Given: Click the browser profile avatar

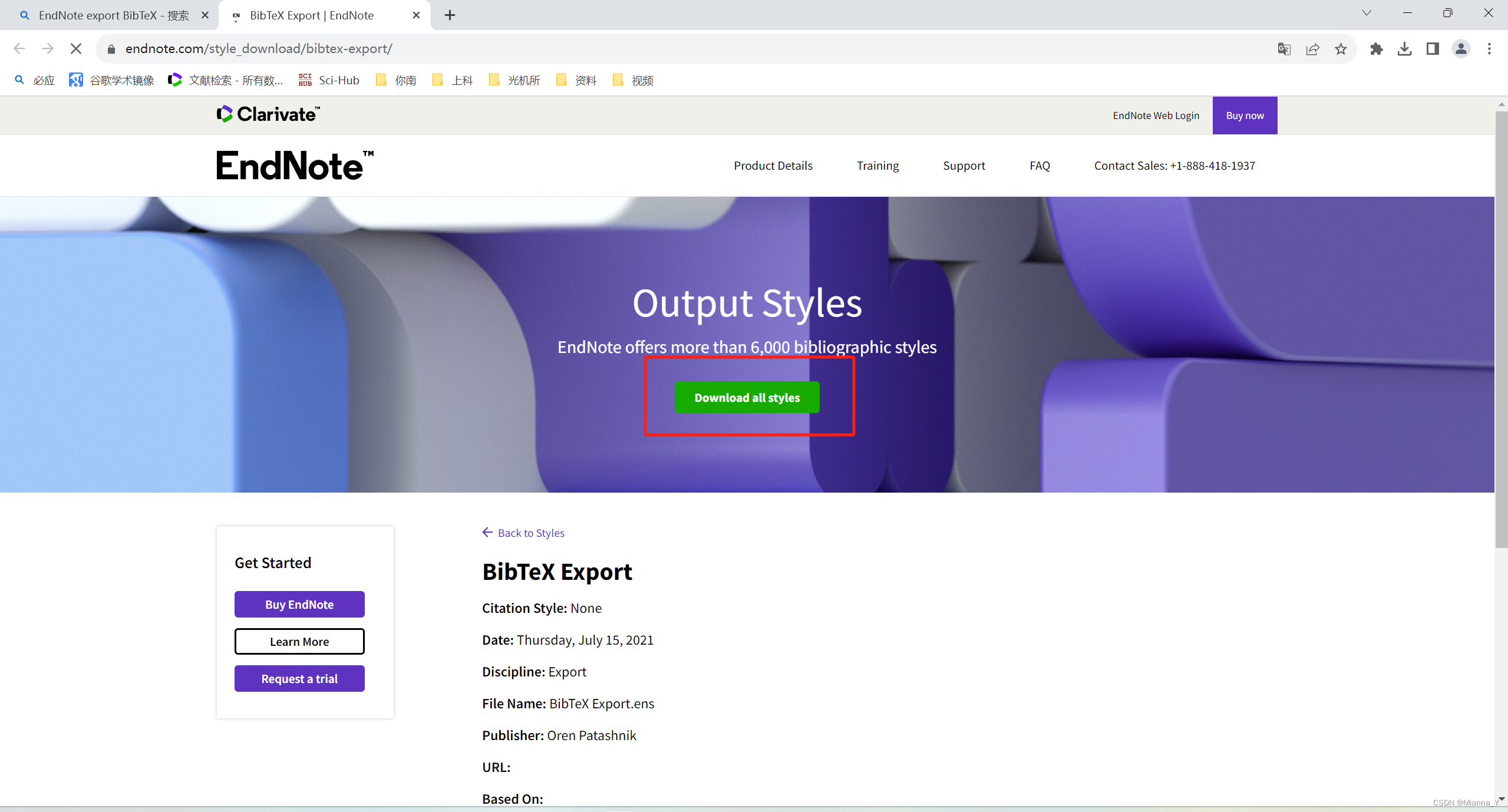Looking at the screenshot, I should click(x=1461, y=48).
